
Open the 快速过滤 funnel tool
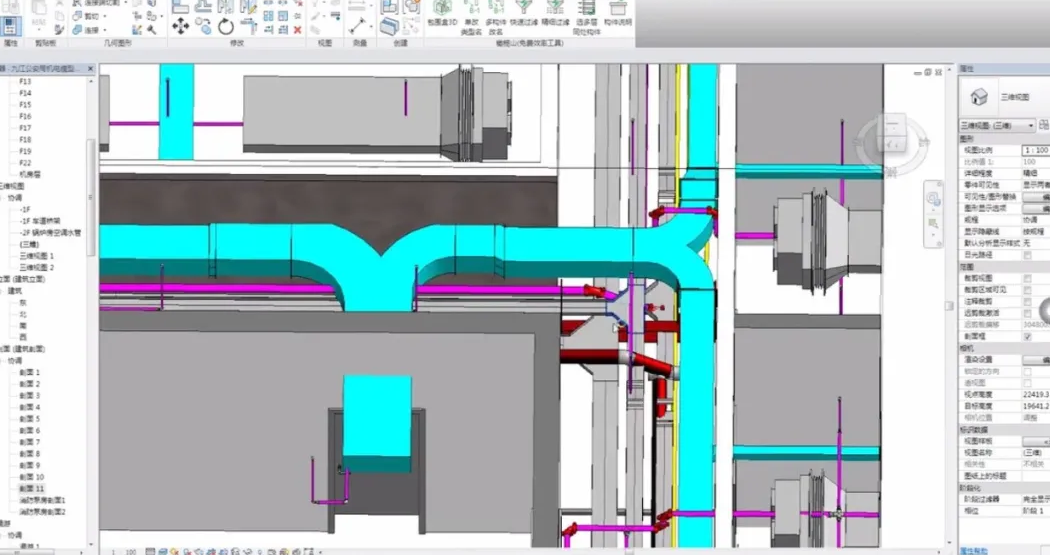point(524,13)
